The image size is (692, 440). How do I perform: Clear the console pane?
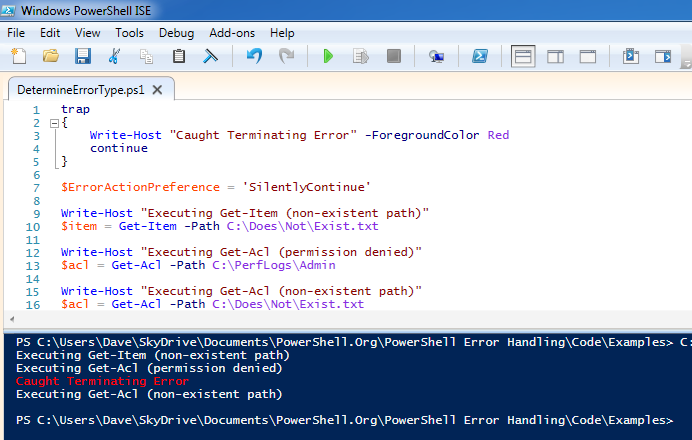coord(211,57)
